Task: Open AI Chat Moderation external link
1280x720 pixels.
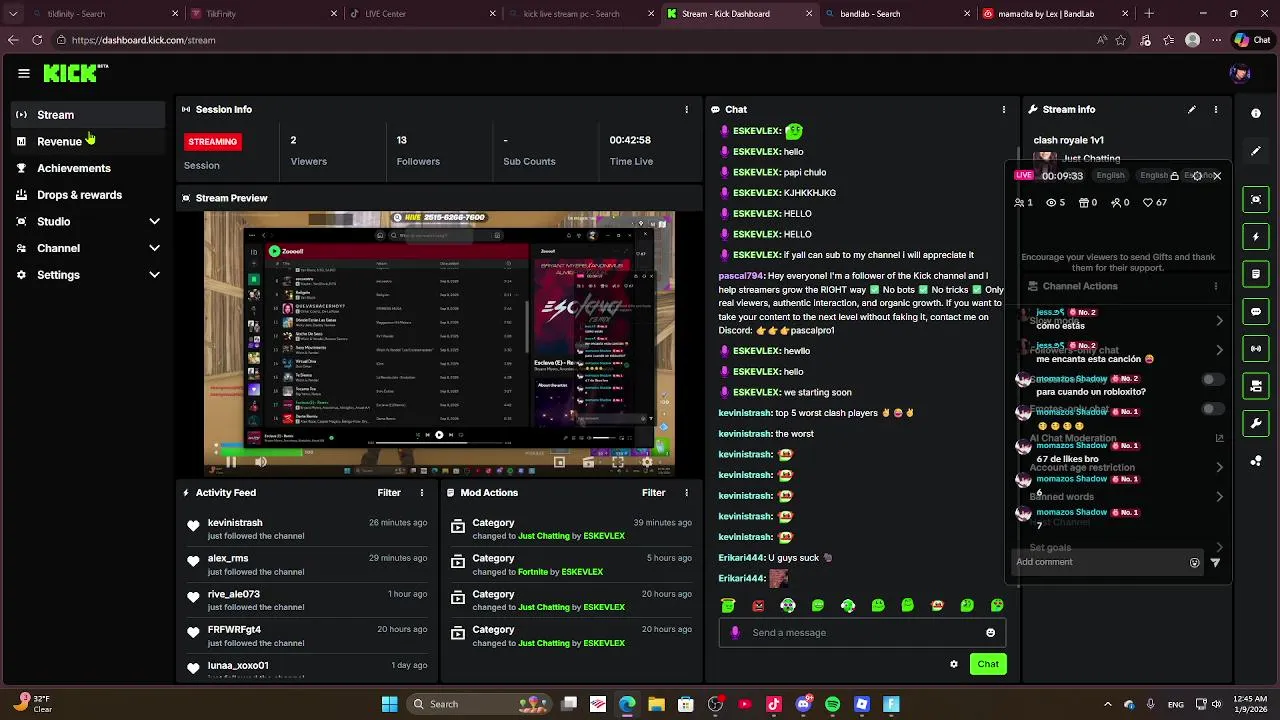Action: click(x=1219, y=438)
